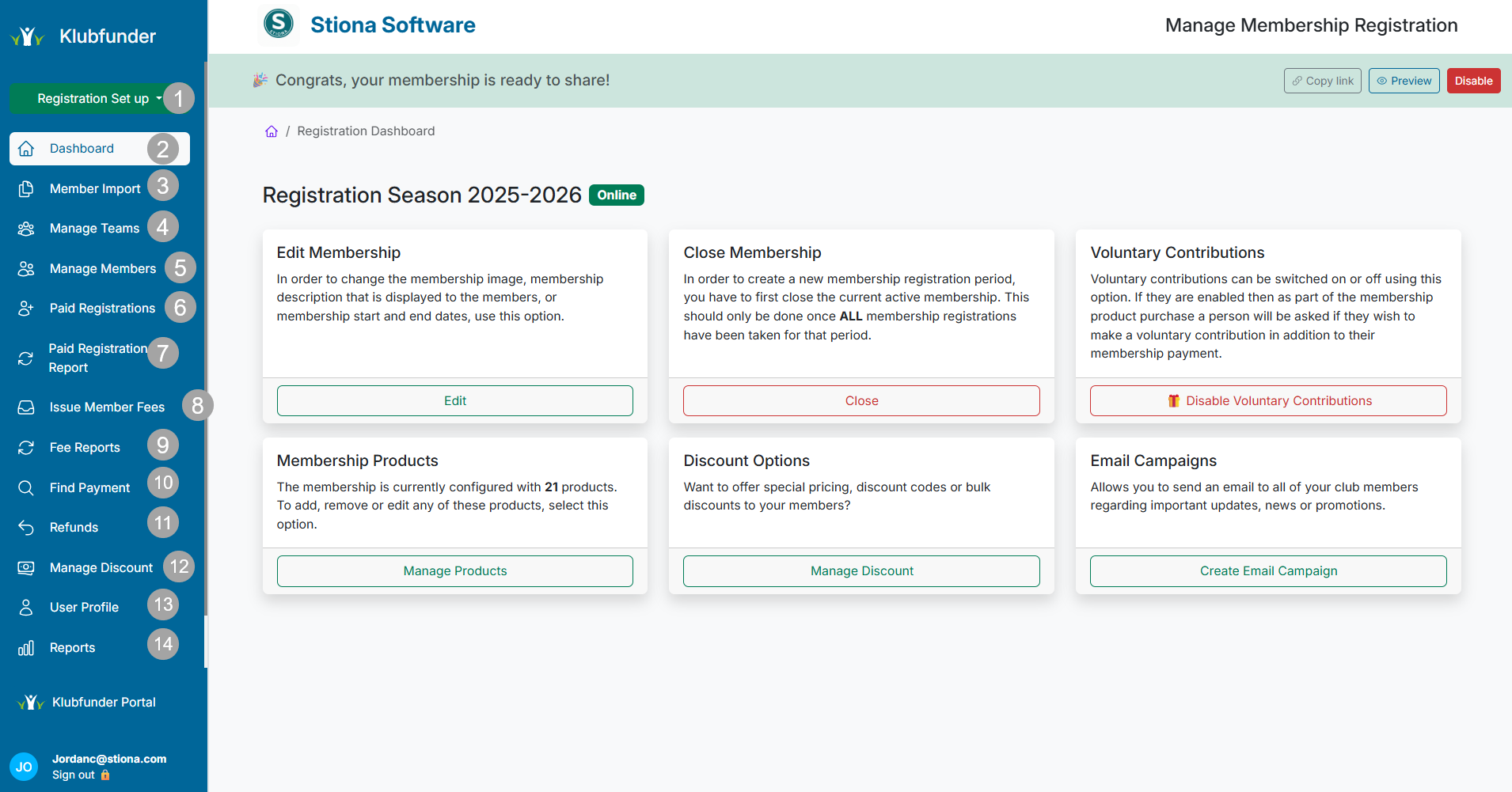Click the Issue Member Fees inbox icon
The image size is (1512, 792).
[x=27, y=407]
